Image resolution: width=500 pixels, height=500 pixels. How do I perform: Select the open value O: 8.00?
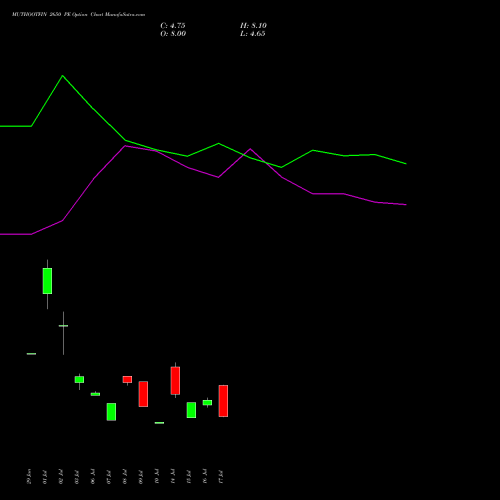173,34
